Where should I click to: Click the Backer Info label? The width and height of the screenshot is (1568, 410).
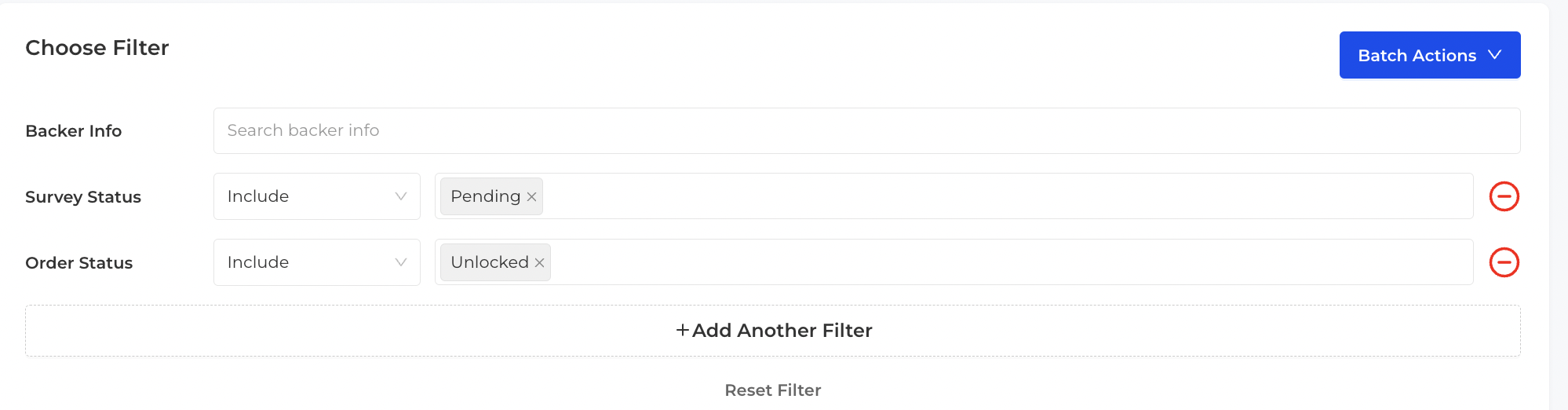click(x=74, y=131)
